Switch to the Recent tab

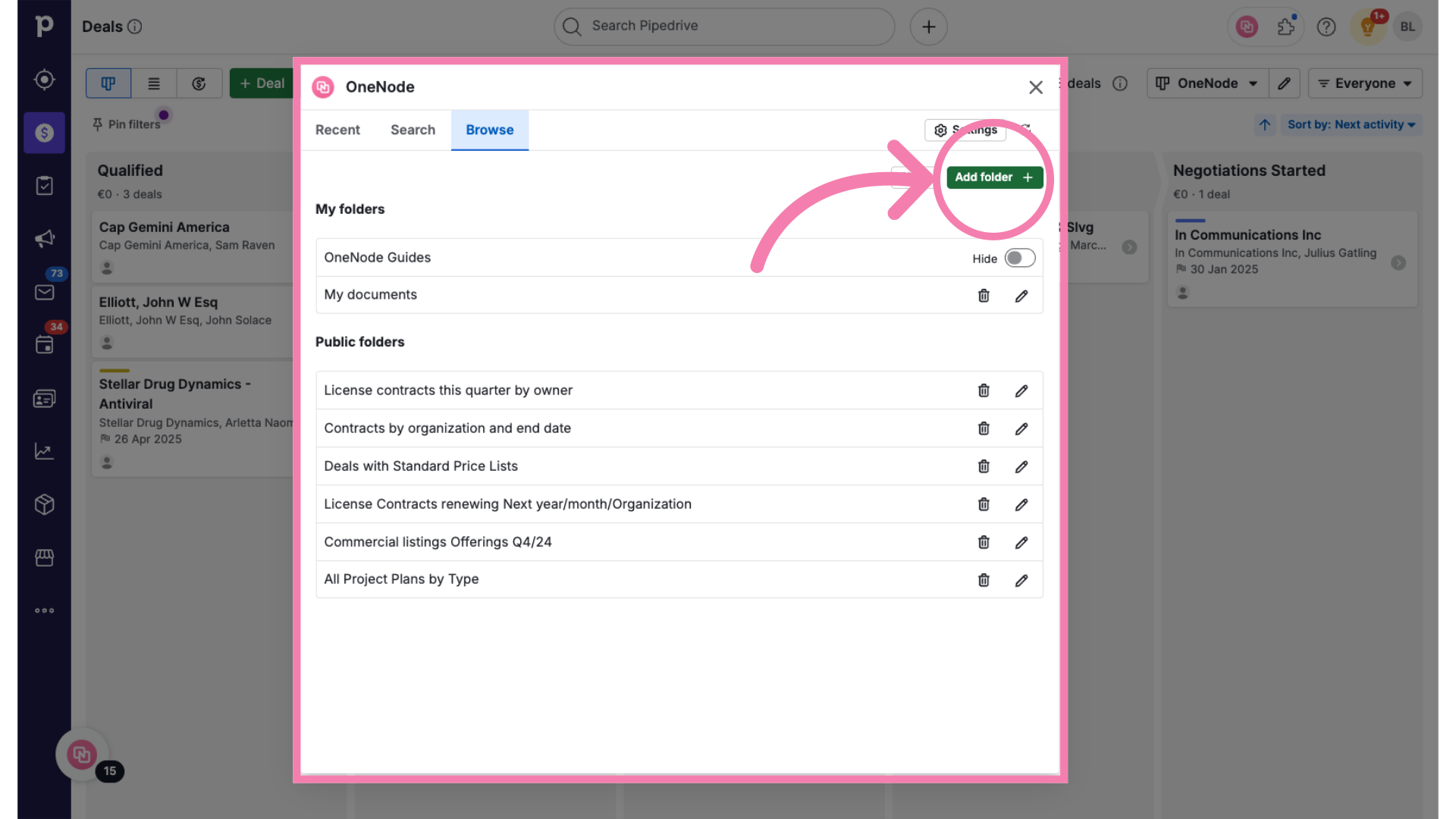337,130
